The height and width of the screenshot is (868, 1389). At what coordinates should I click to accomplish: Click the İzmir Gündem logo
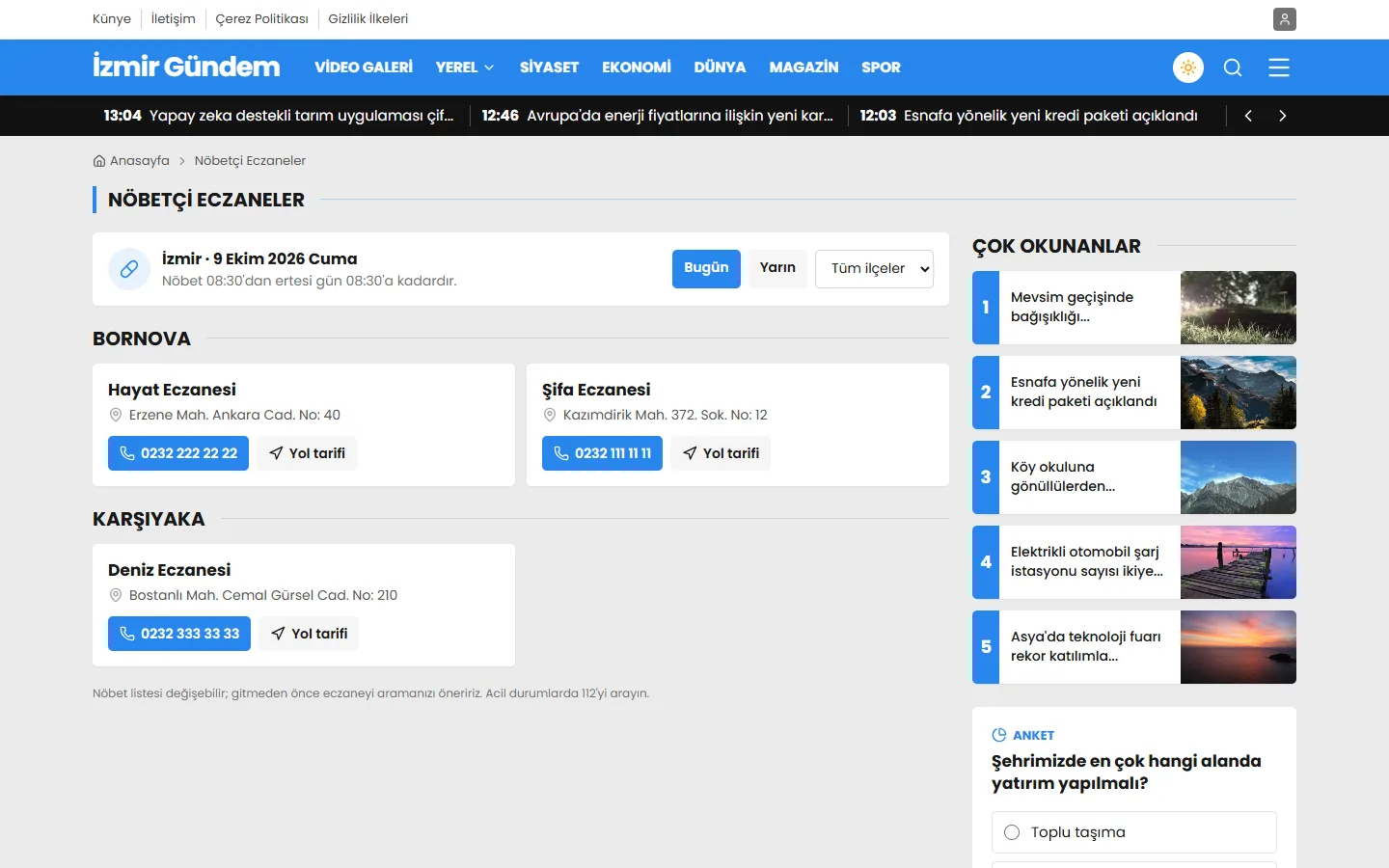coord(186,67)
